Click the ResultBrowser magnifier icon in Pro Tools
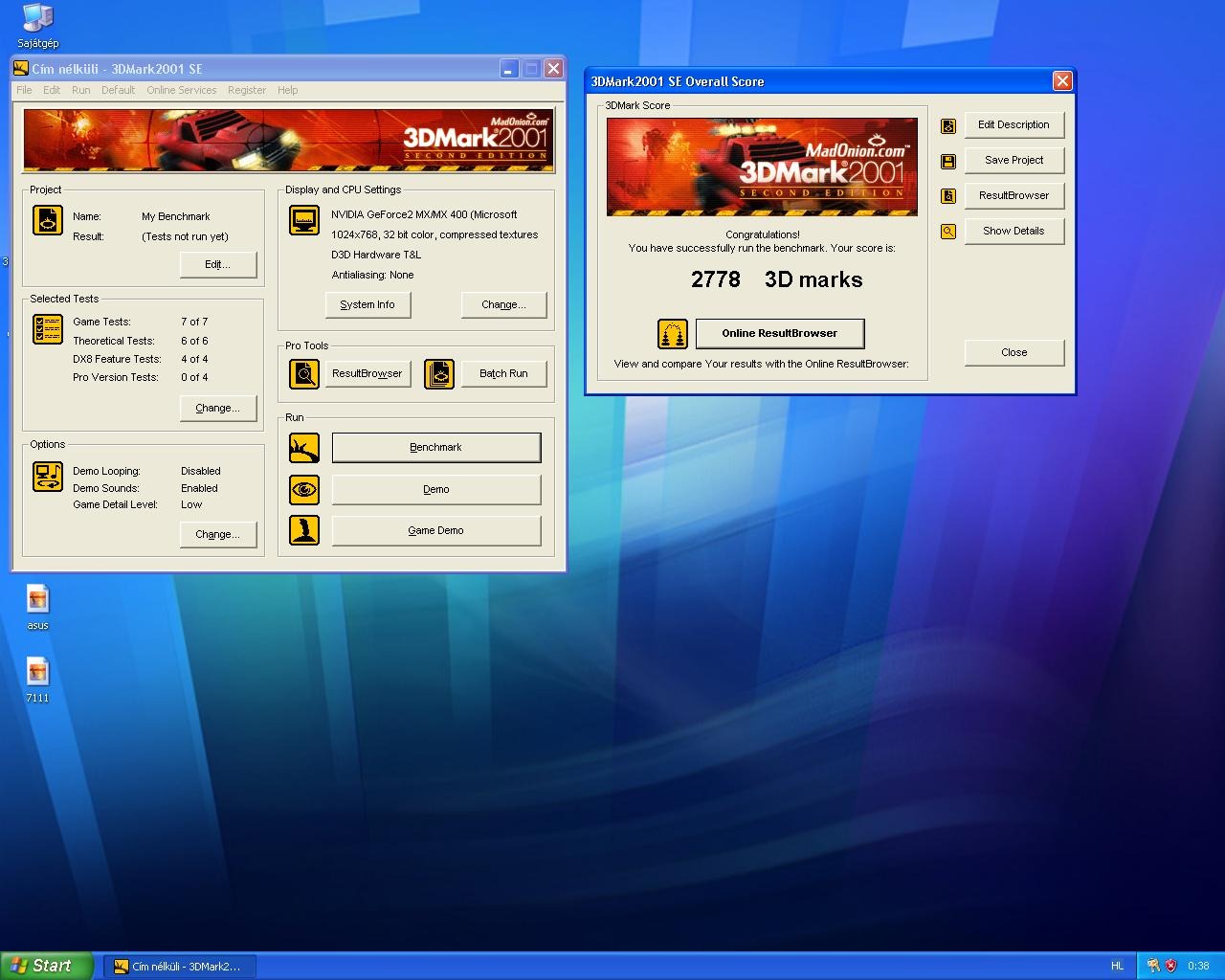This screenshot has height=980, width=1225. click(x=304, y=373)
